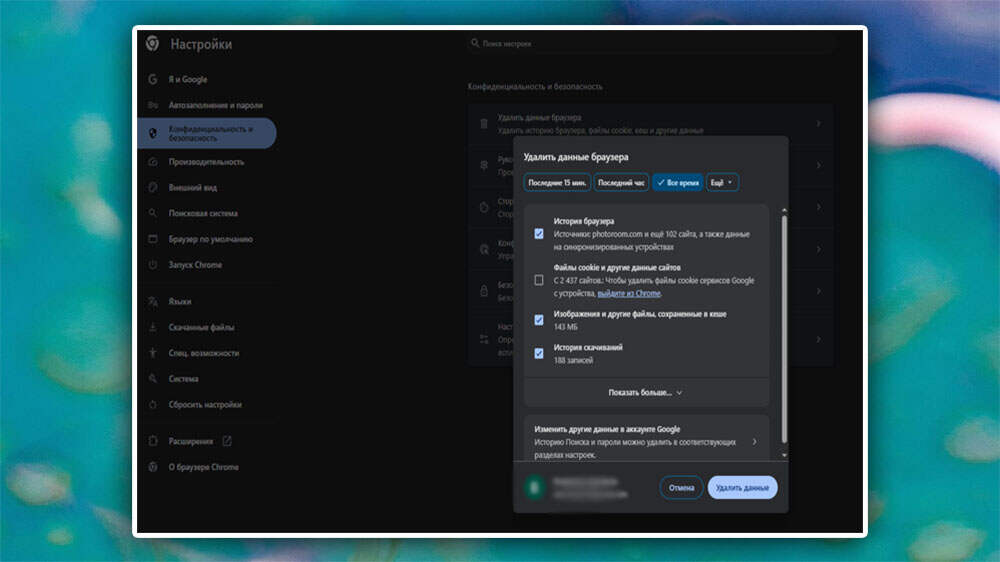Uncheck the История скачиваний checkbox
The image size is (1000, 562).
click(x=539, y=353)
